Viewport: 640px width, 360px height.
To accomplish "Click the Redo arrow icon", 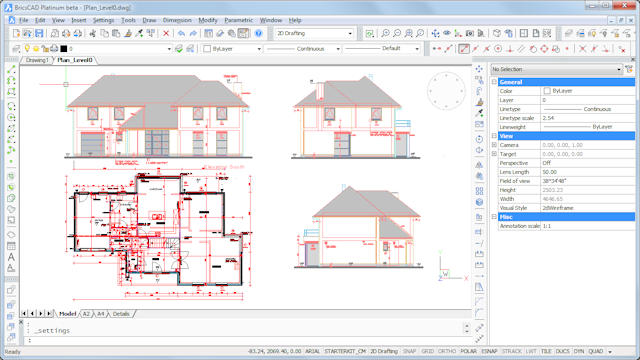I will (193, 33).
